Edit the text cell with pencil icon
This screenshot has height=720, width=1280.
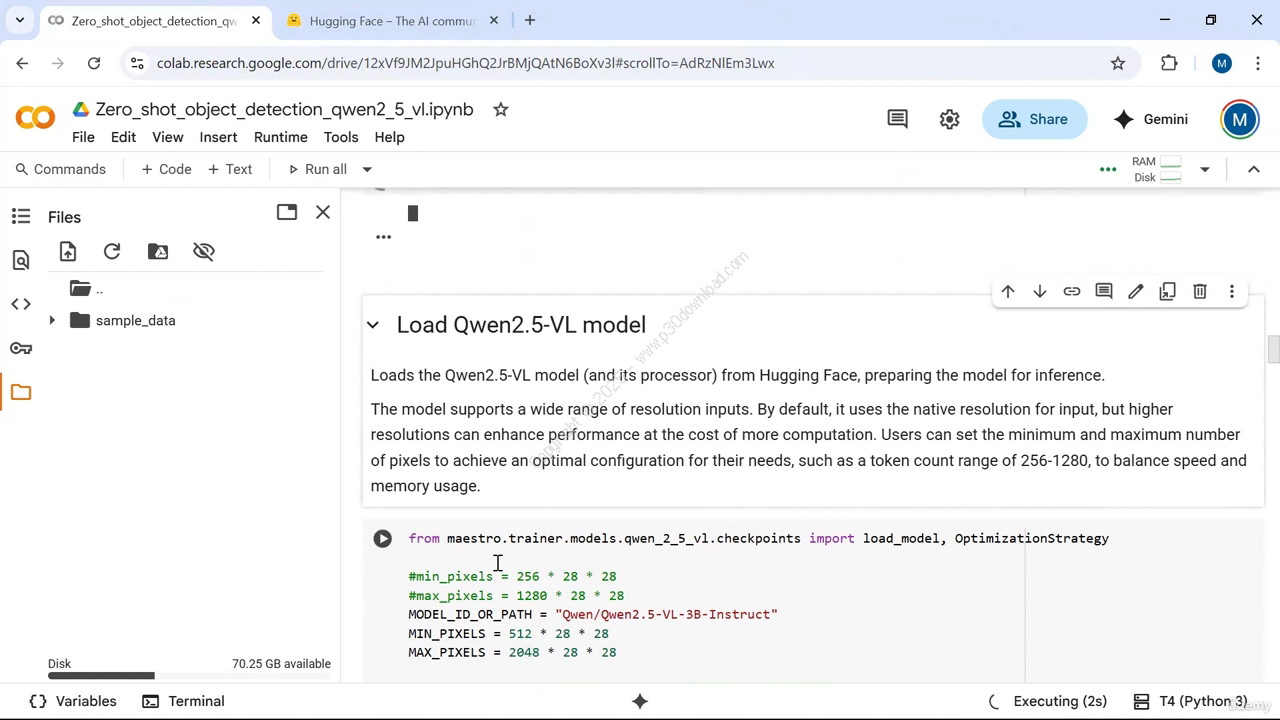tap(1136, 292)
